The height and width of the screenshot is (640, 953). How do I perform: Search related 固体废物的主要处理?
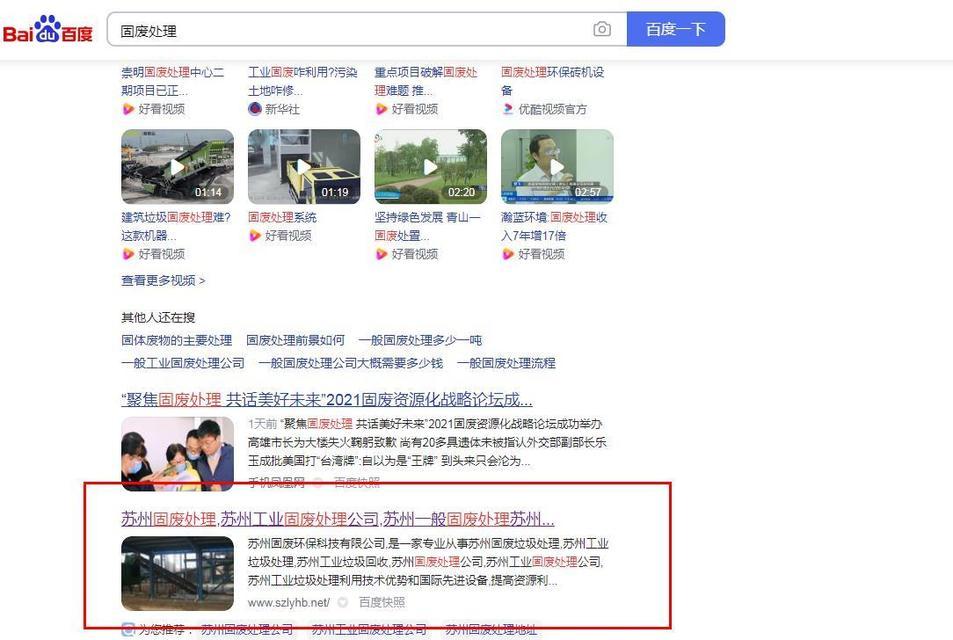[176, 340]
